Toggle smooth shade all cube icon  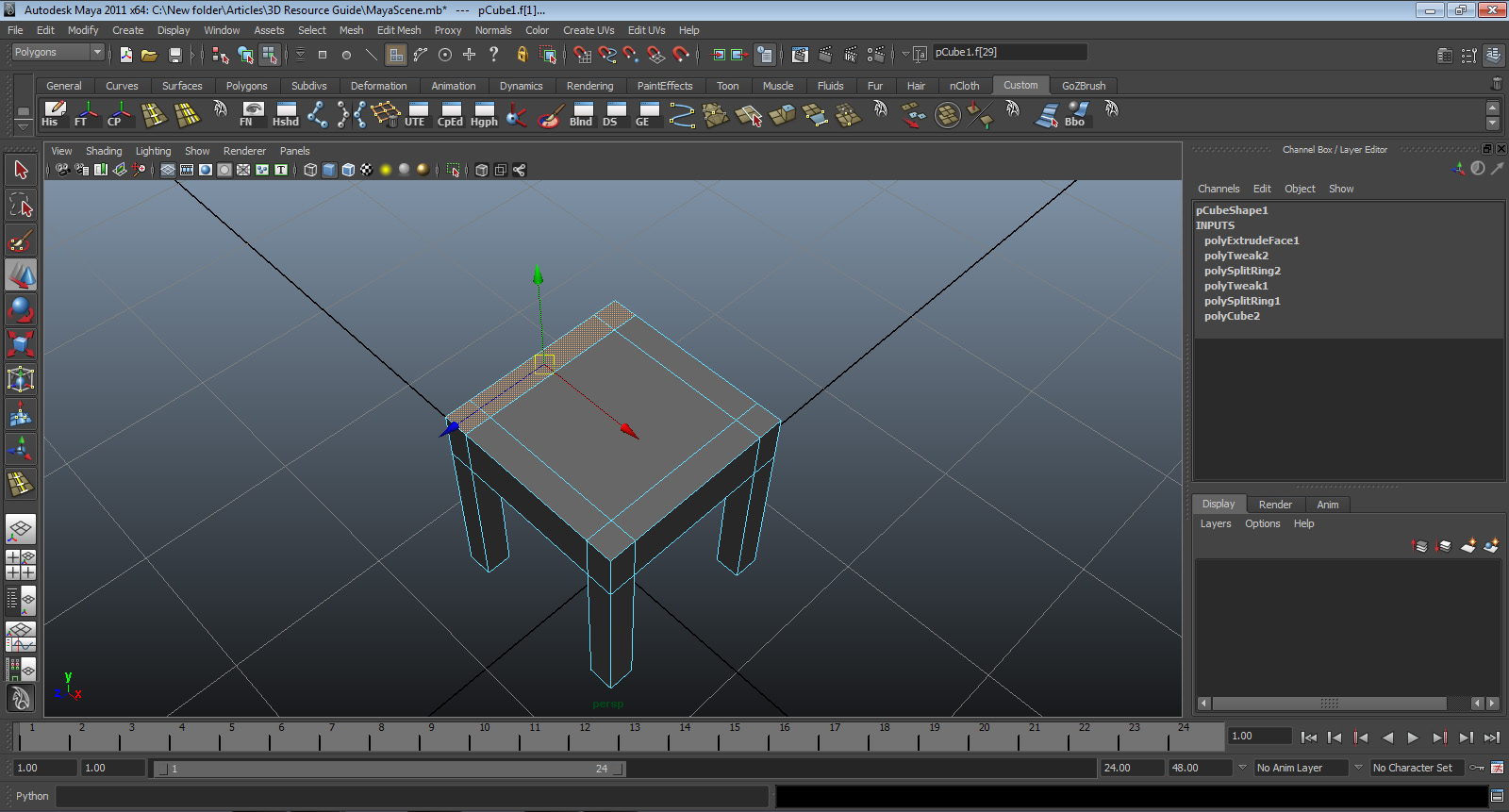[x=329, y=170]
